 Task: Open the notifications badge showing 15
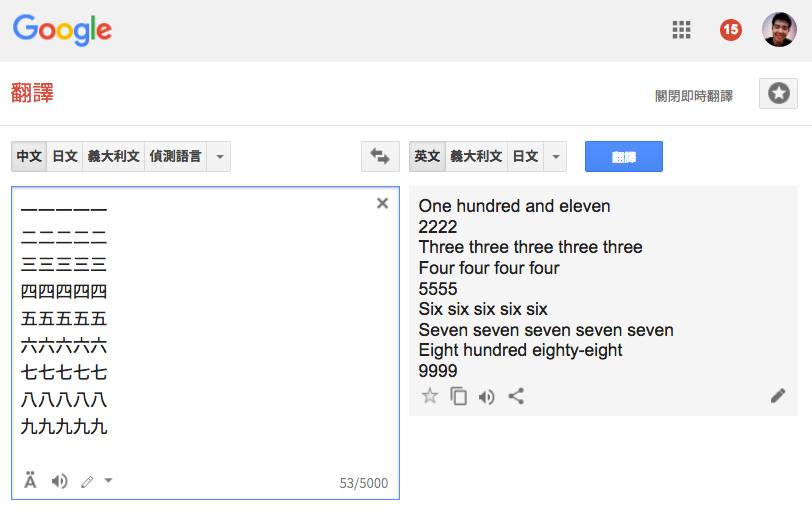click(731, 30)
